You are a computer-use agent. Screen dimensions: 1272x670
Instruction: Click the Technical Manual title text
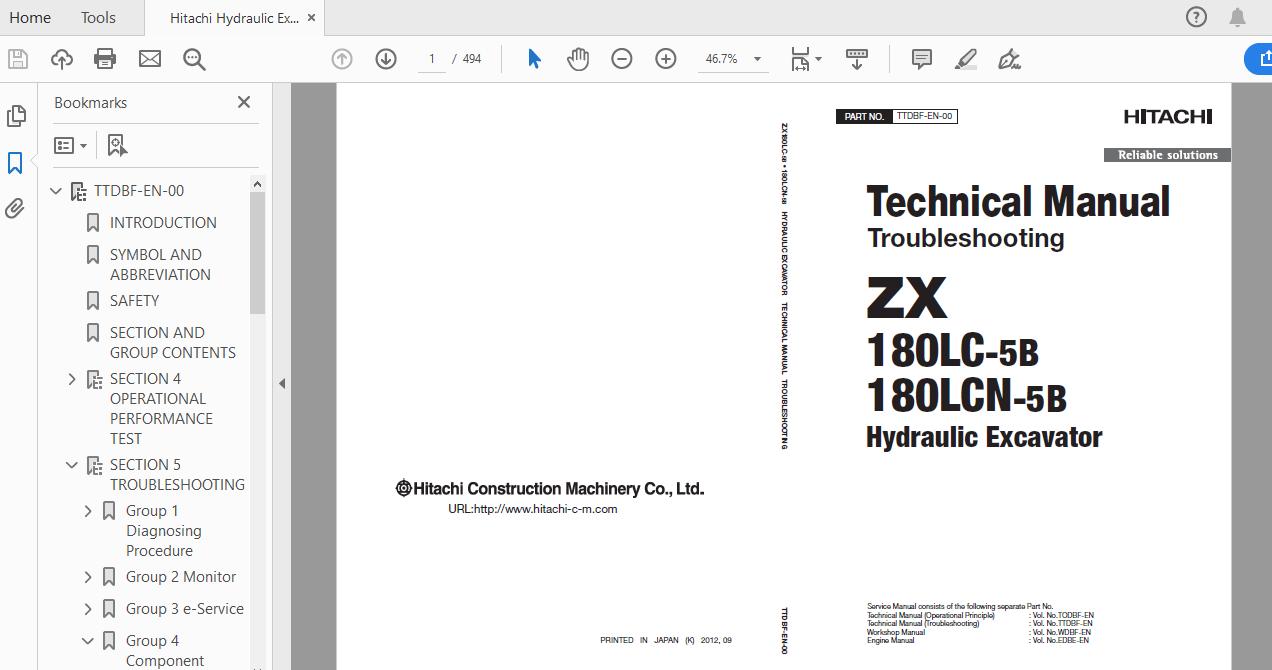pos(1018,202)
